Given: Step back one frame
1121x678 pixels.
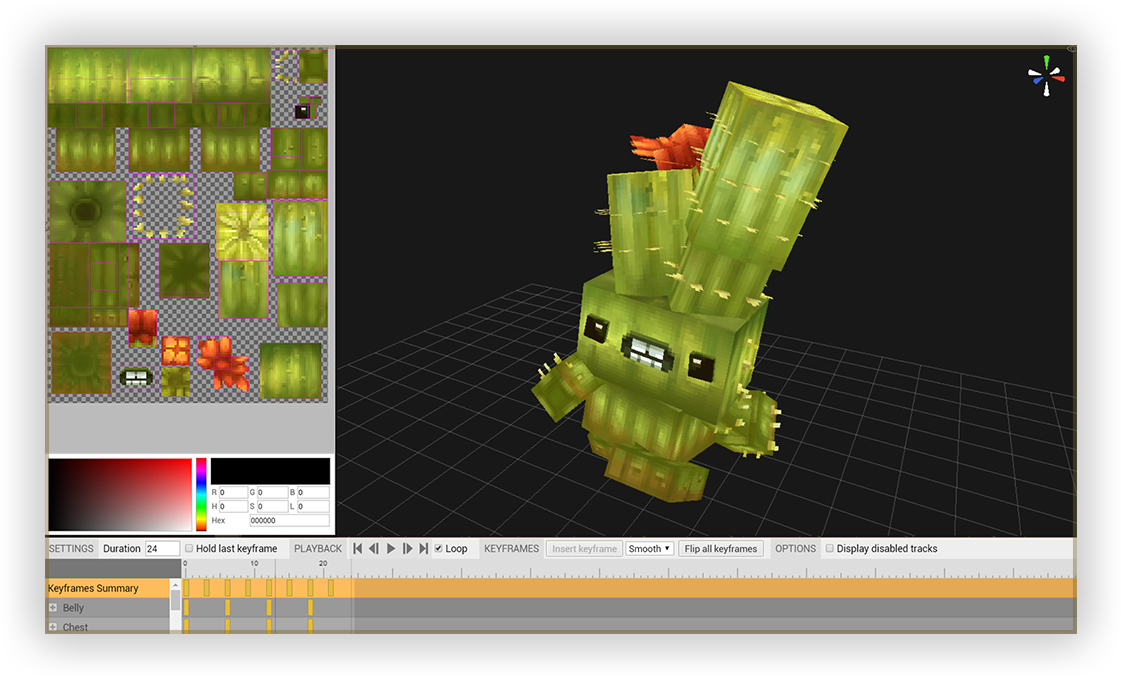Looking at the screenshot, I should (x=374, y=549).
